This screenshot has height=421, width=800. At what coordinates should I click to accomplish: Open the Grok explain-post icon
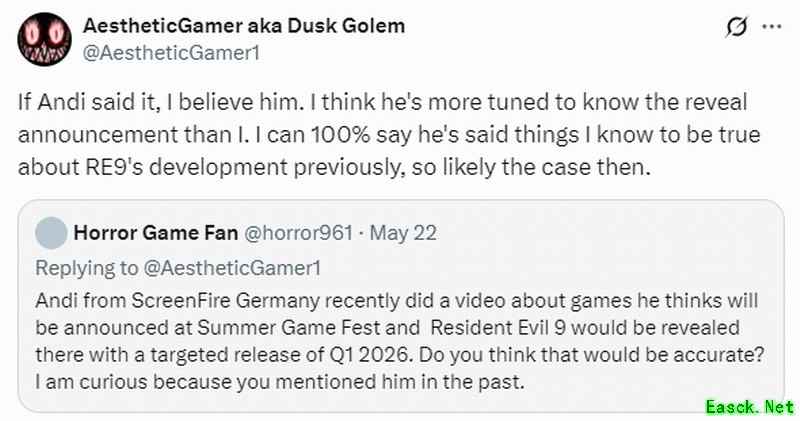(x=735, y=27)
